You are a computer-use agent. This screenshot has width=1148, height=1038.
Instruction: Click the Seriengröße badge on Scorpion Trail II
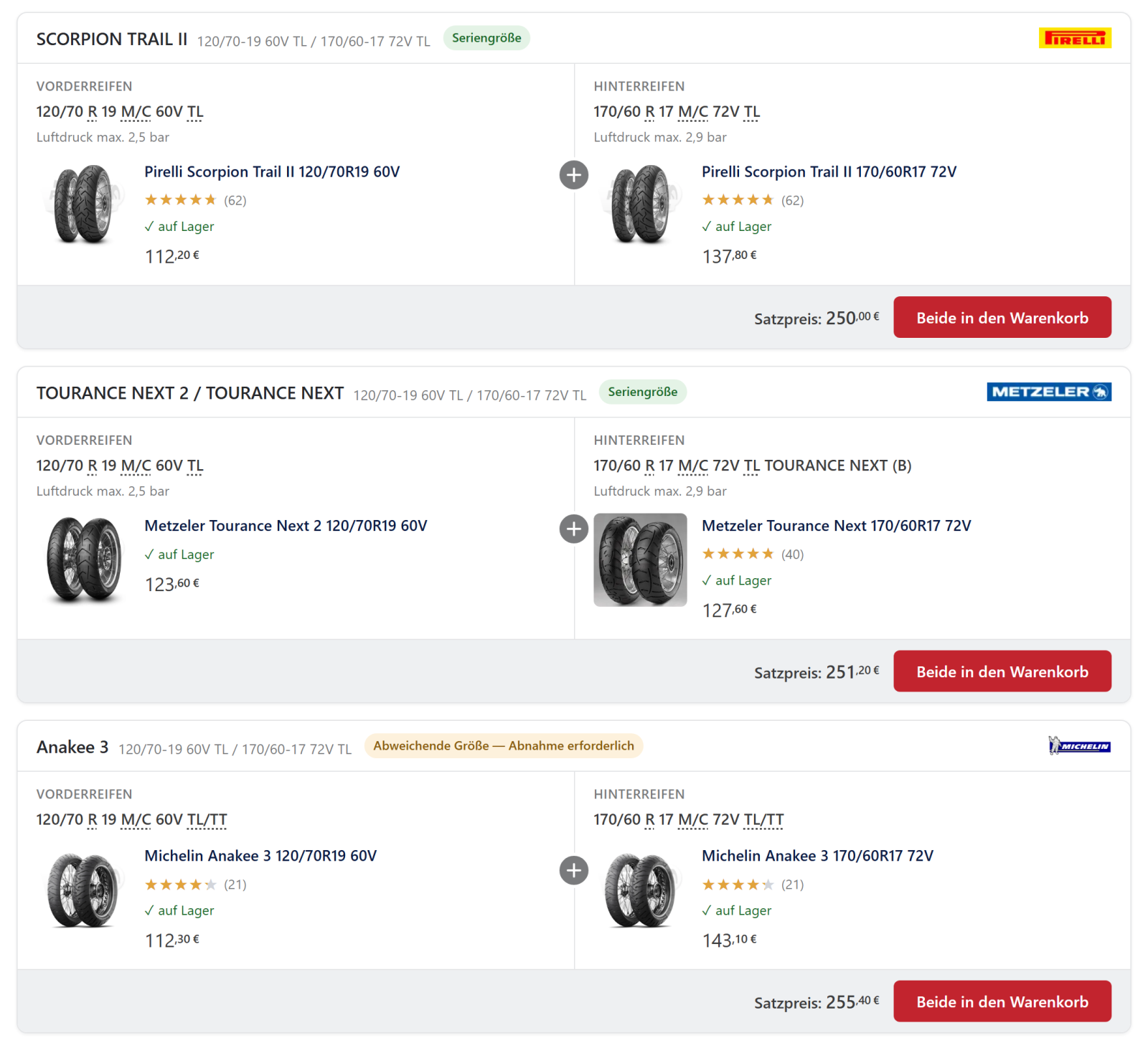pos(486,38)
